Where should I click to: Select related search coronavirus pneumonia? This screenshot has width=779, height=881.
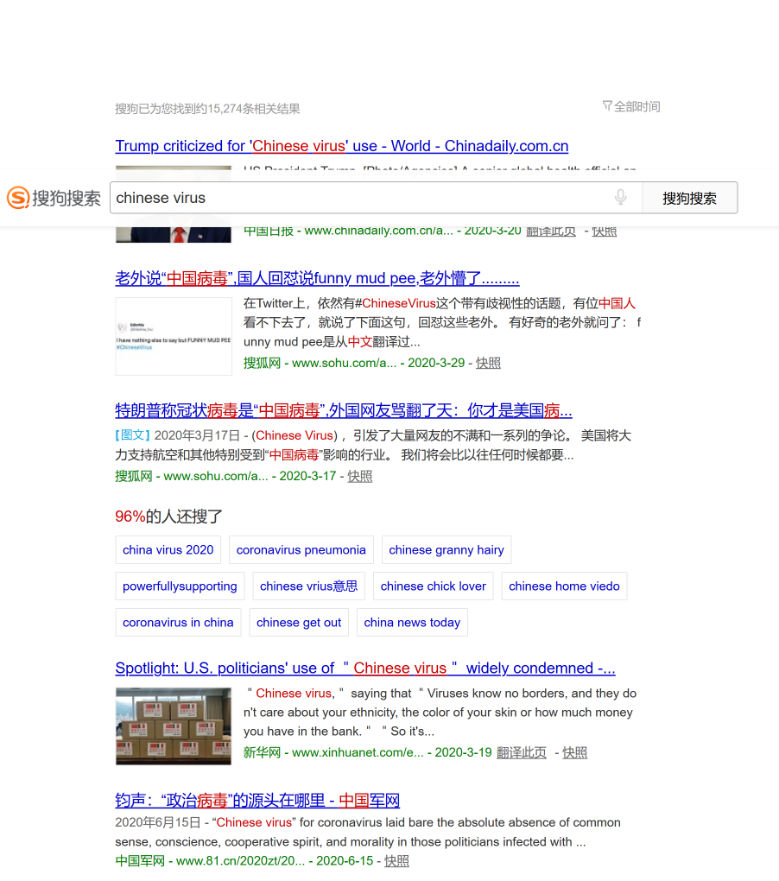[301, 550]
